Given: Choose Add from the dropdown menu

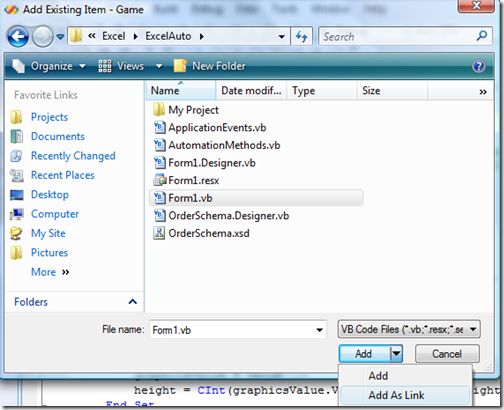Looking at the screenshot, I should point(405,376).
